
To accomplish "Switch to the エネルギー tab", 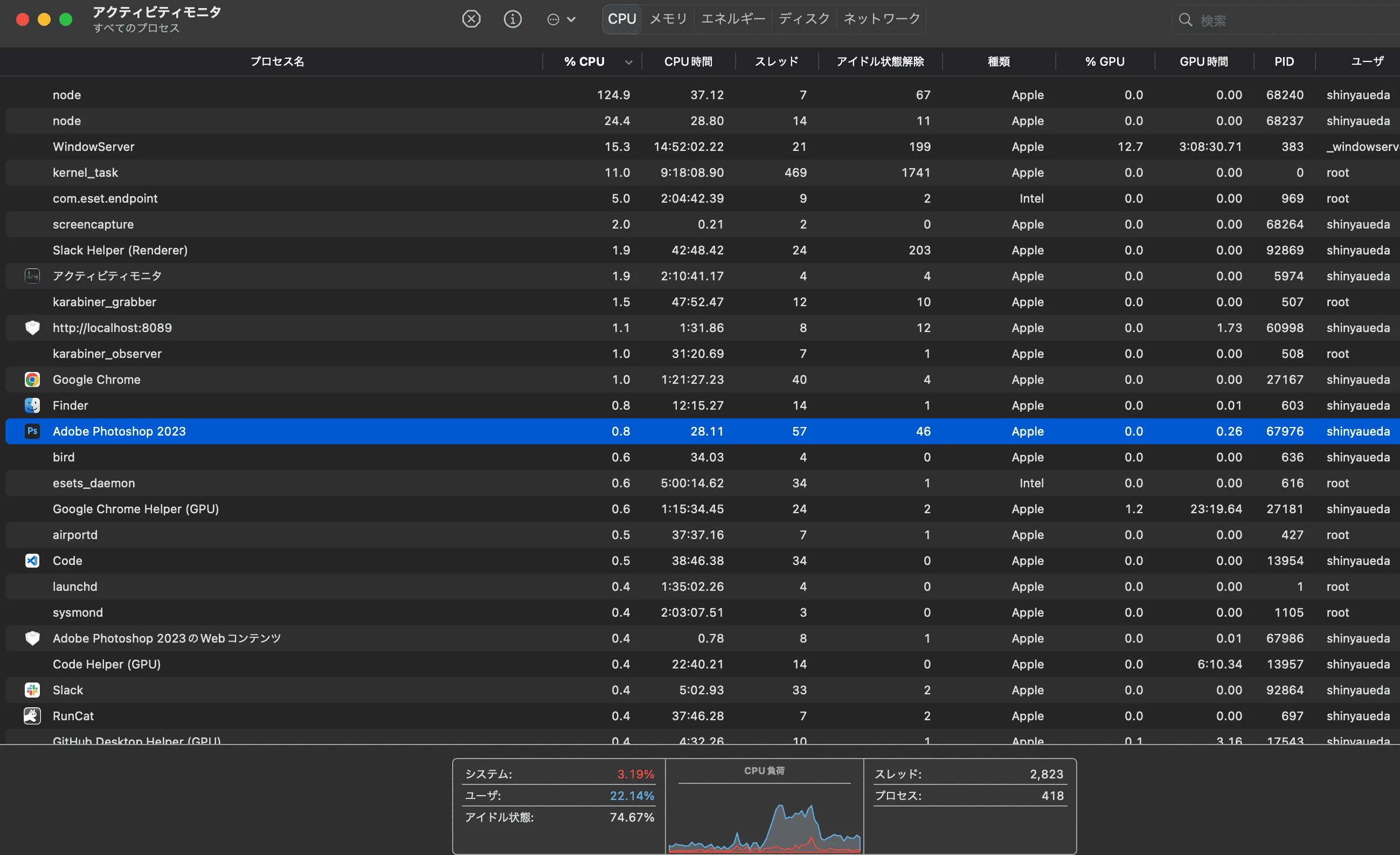I will (733, 19).
